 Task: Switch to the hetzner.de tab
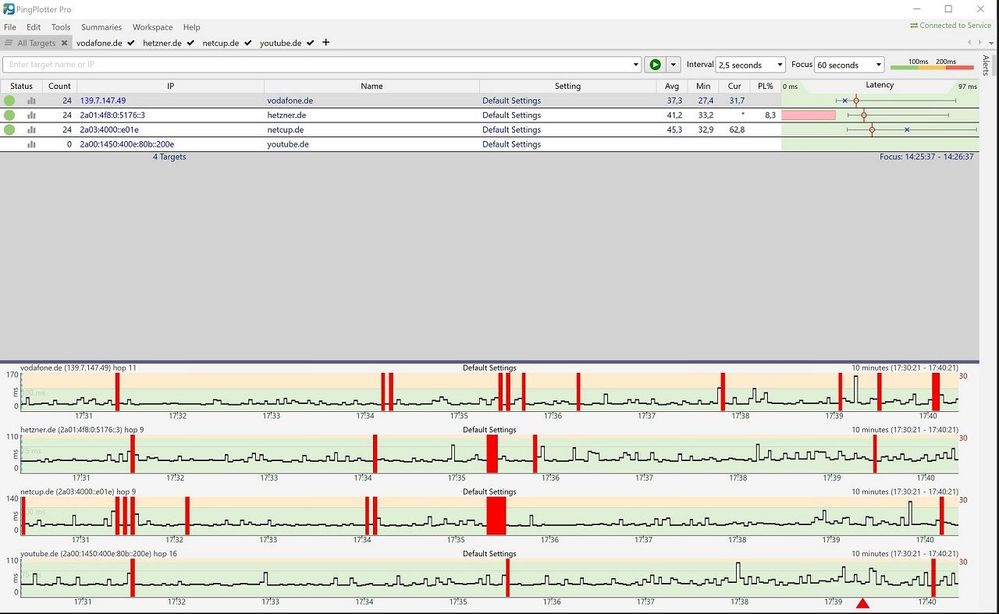tap(162, 43)
